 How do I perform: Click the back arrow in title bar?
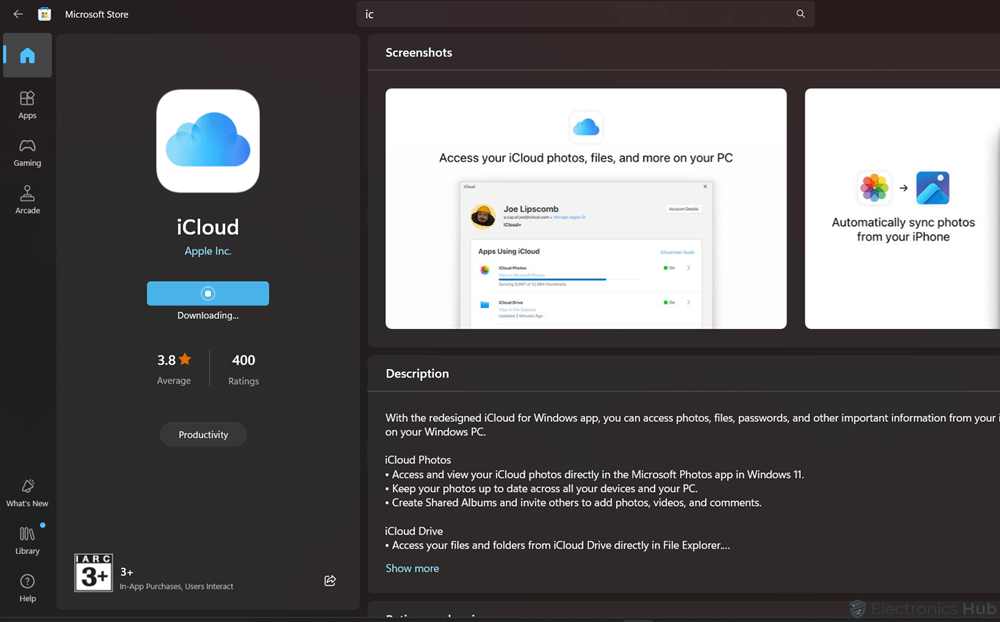click(x=18, y=14)
